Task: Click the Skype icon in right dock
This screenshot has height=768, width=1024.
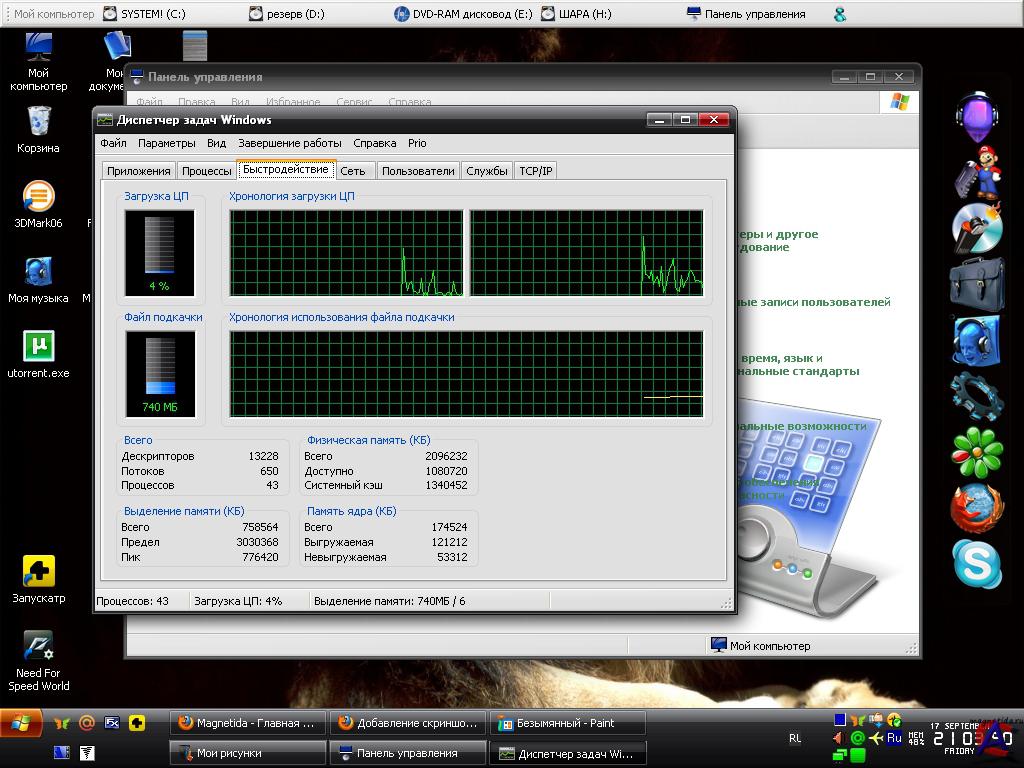Action: (x=976, y=564)
